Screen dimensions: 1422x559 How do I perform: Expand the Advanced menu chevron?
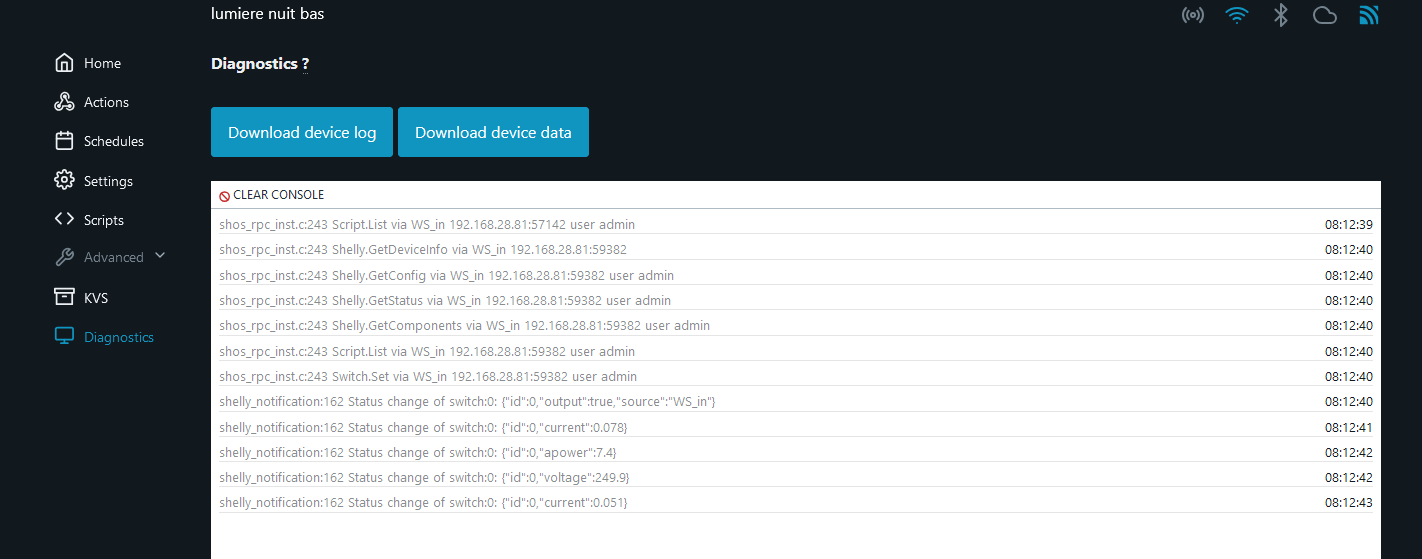click(x=160, y=256)
